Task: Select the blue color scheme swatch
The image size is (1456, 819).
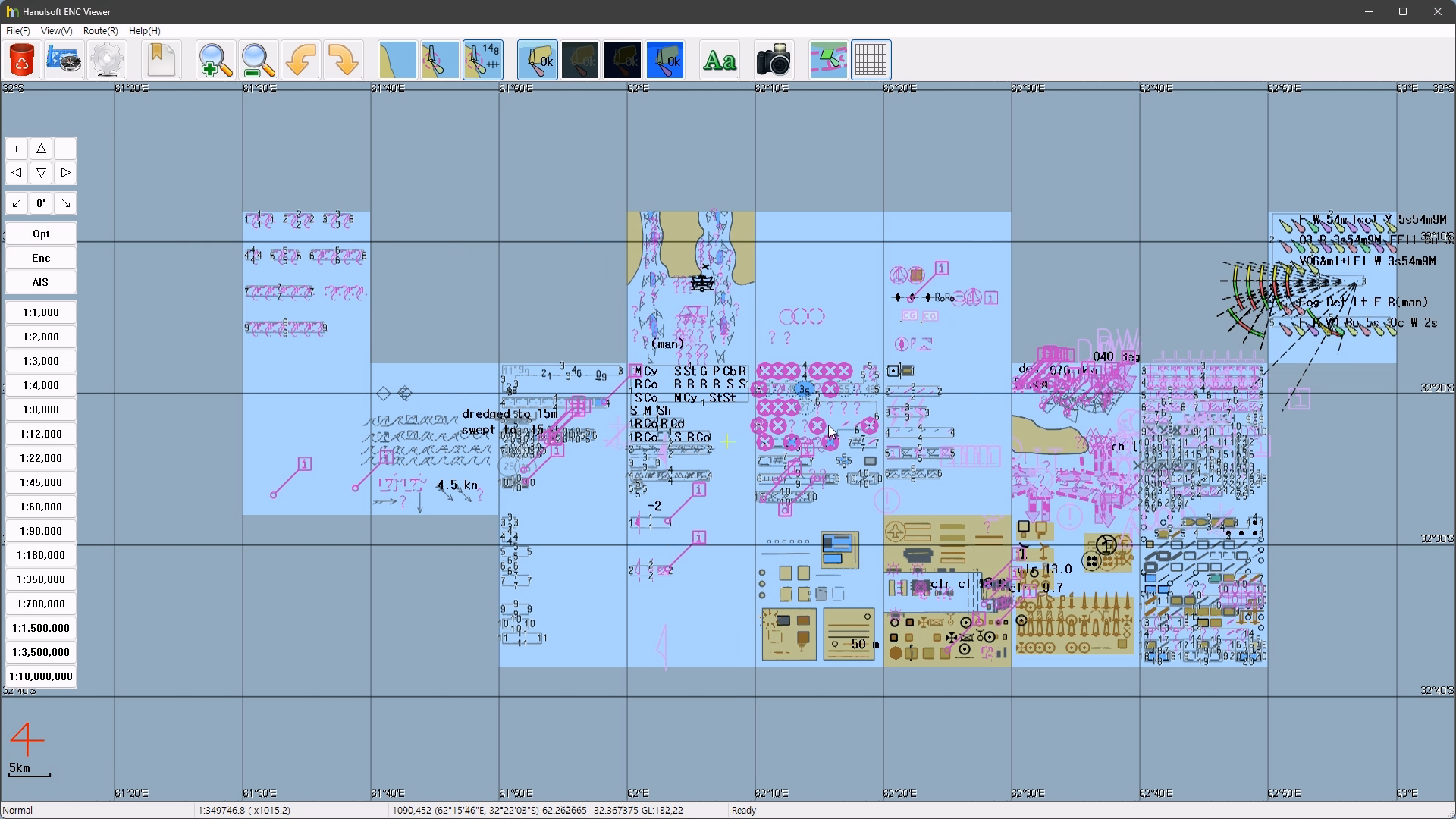Action: pyautogui.click(x=665, y=60)
